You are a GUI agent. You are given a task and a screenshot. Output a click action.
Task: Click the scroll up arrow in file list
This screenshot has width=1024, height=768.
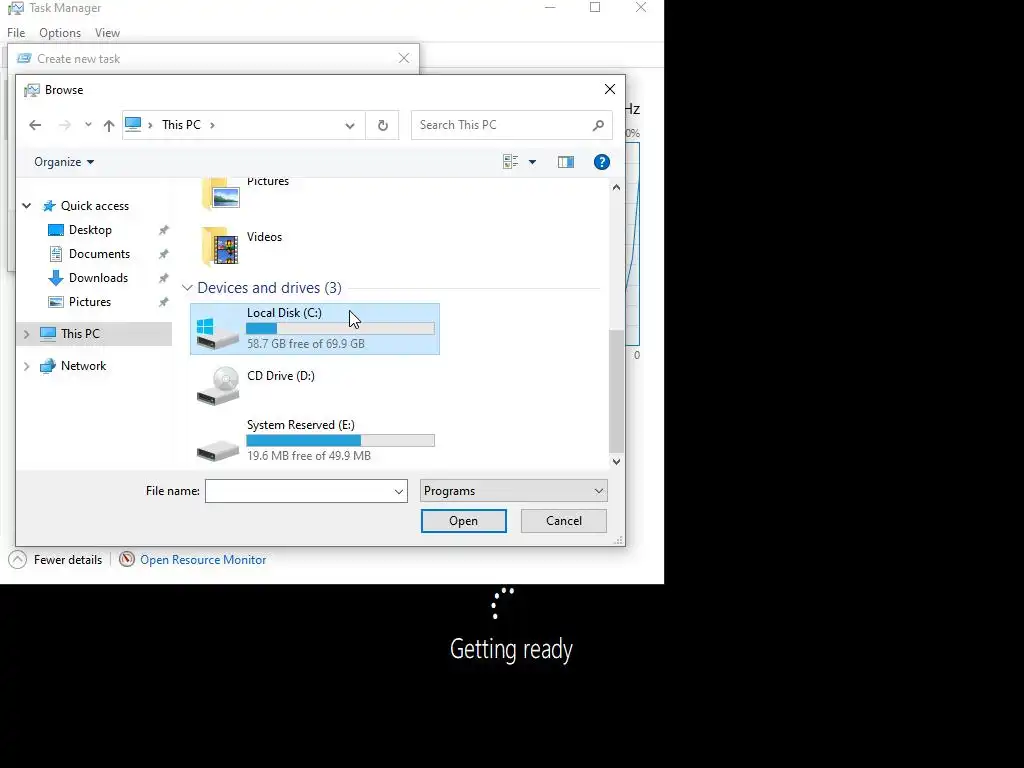click(x=616, y=187)
